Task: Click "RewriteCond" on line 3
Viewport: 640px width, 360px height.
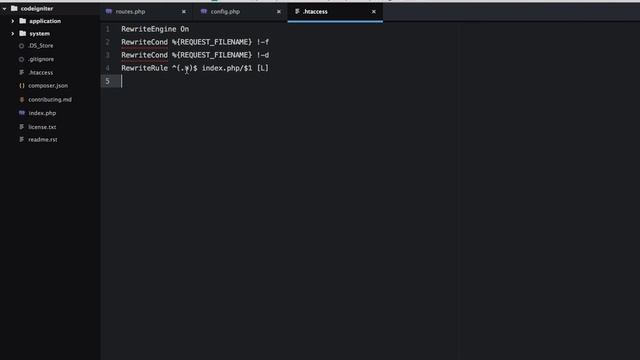Action: coord(144,55)
